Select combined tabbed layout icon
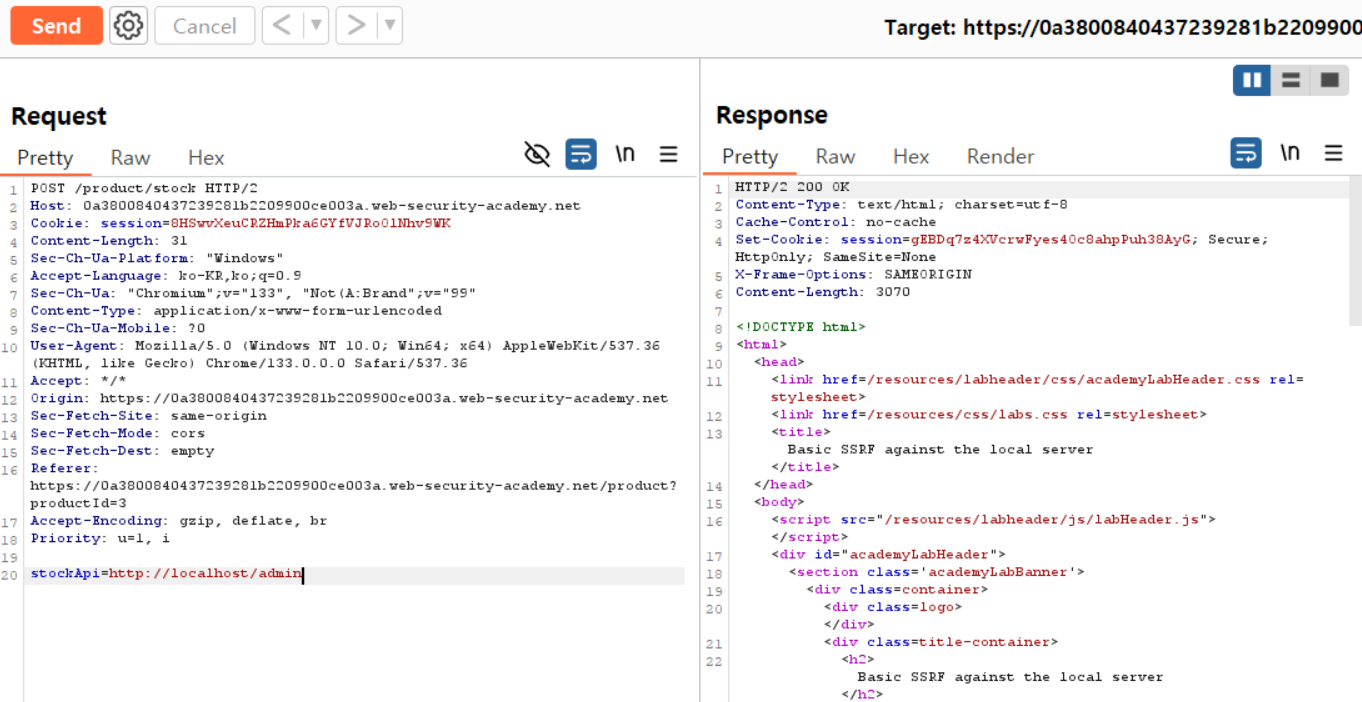Screen dimensions: 1362x702 (1328, 80)
